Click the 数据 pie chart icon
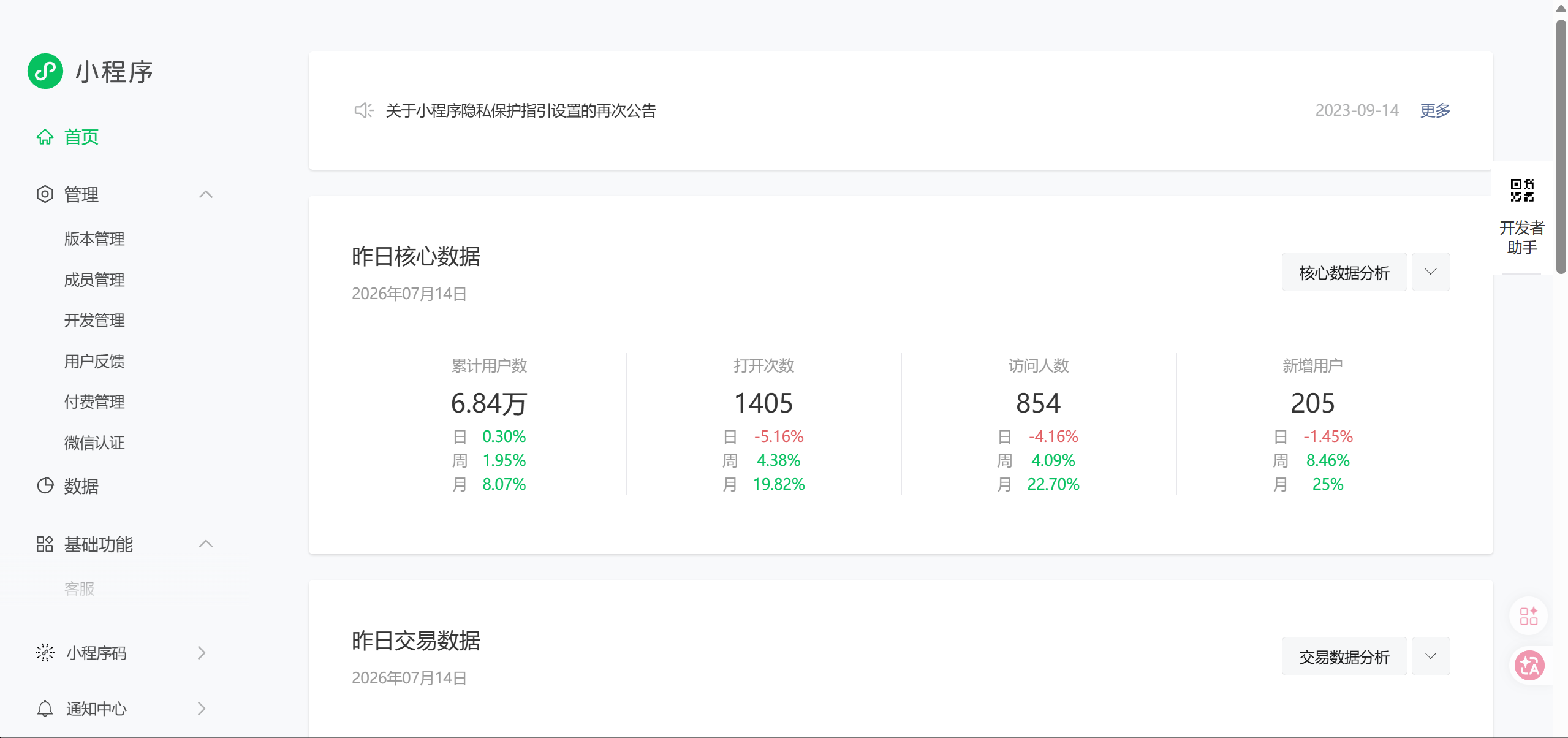The image size is (1568, 738). 45,485
